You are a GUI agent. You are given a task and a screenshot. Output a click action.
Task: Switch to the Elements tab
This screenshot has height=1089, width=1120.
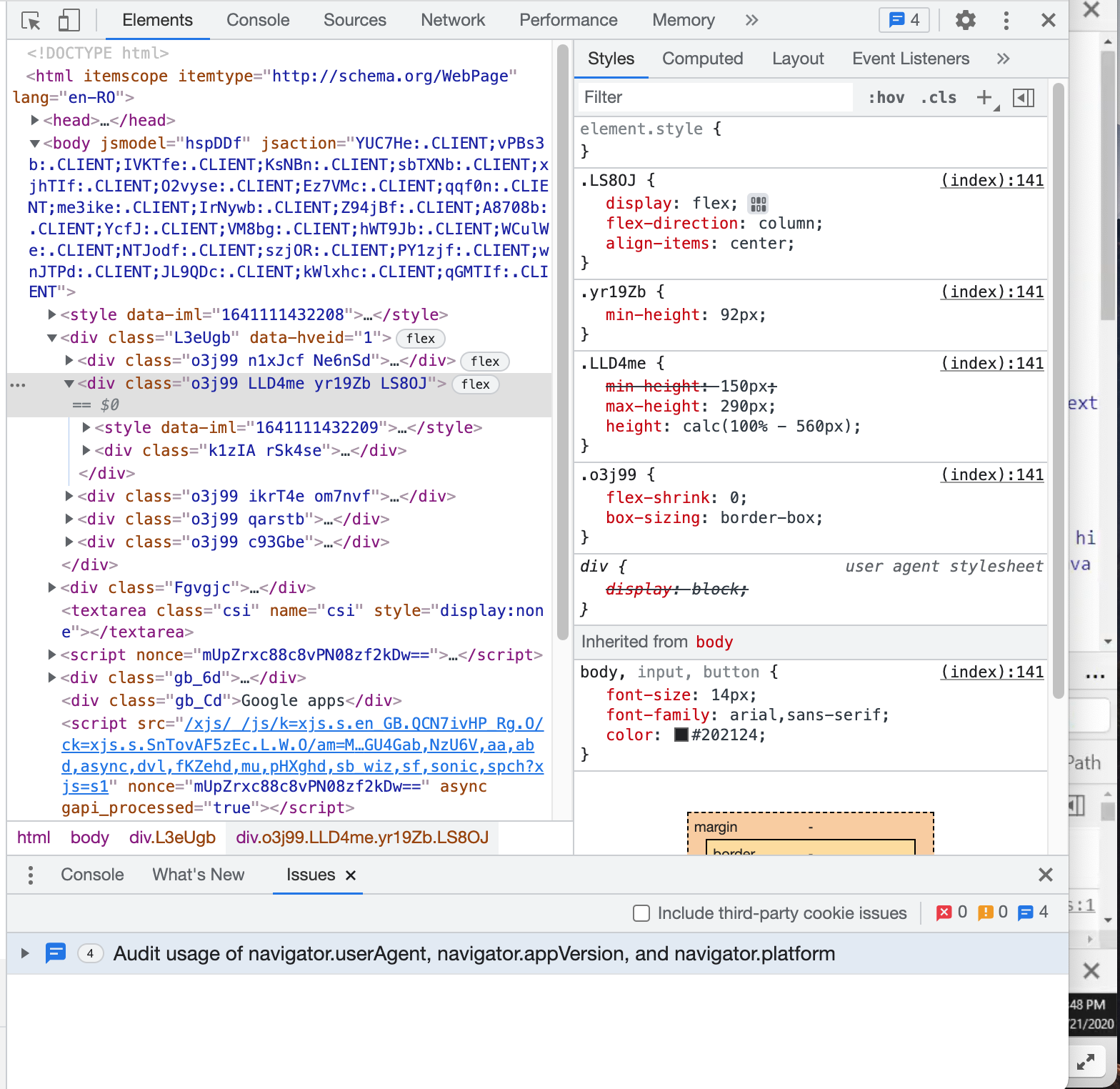(157, 20)
